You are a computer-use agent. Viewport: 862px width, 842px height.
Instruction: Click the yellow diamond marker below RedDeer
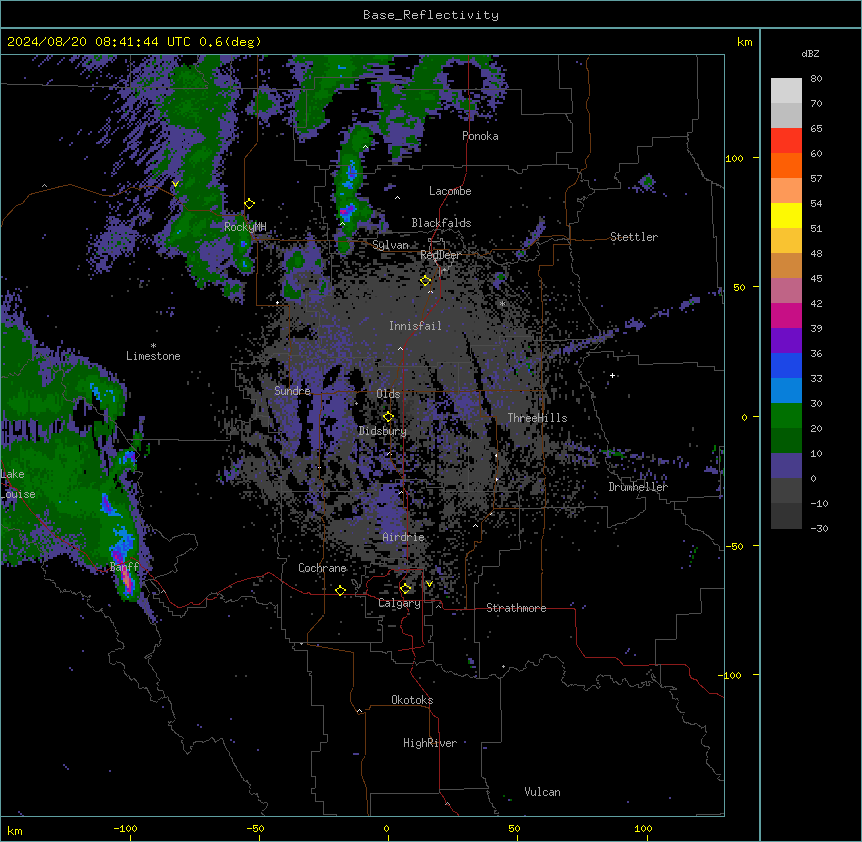pos(426,281)
